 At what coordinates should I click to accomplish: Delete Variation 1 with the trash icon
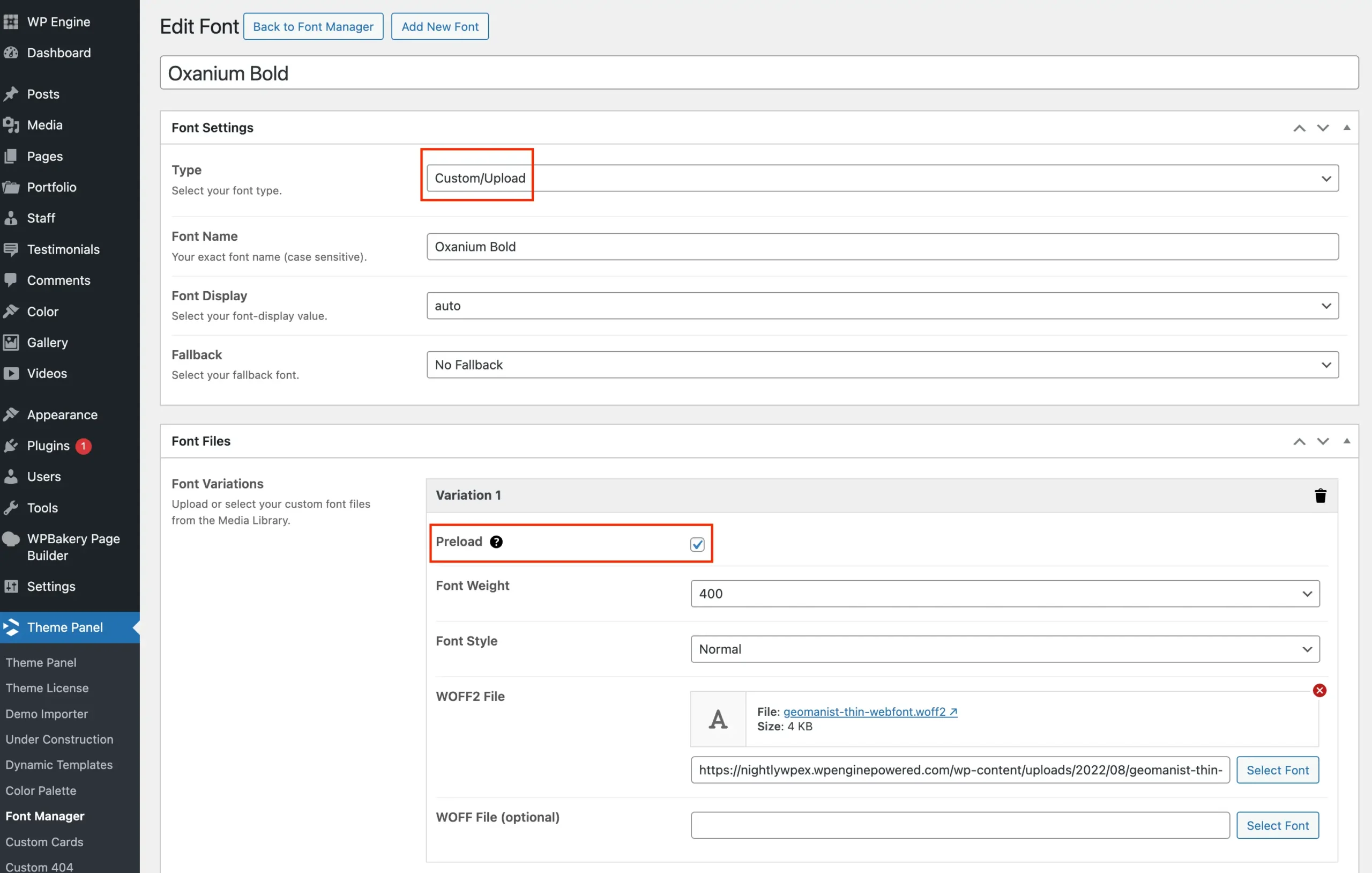pyautogui.click(x=1320, y=495)
